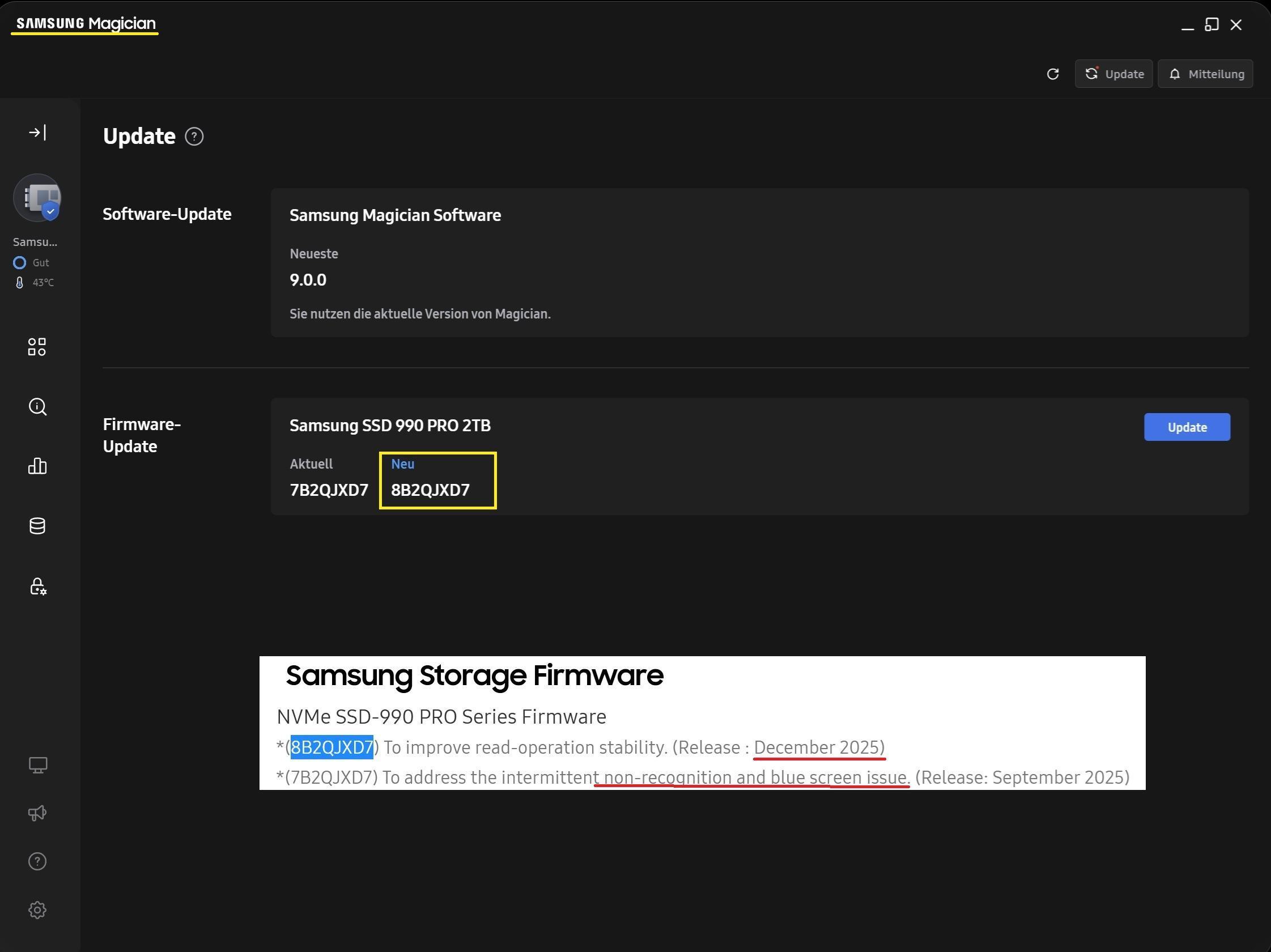
Task: Click the blue firmware Update button
Action: (x=1187, y=427)
